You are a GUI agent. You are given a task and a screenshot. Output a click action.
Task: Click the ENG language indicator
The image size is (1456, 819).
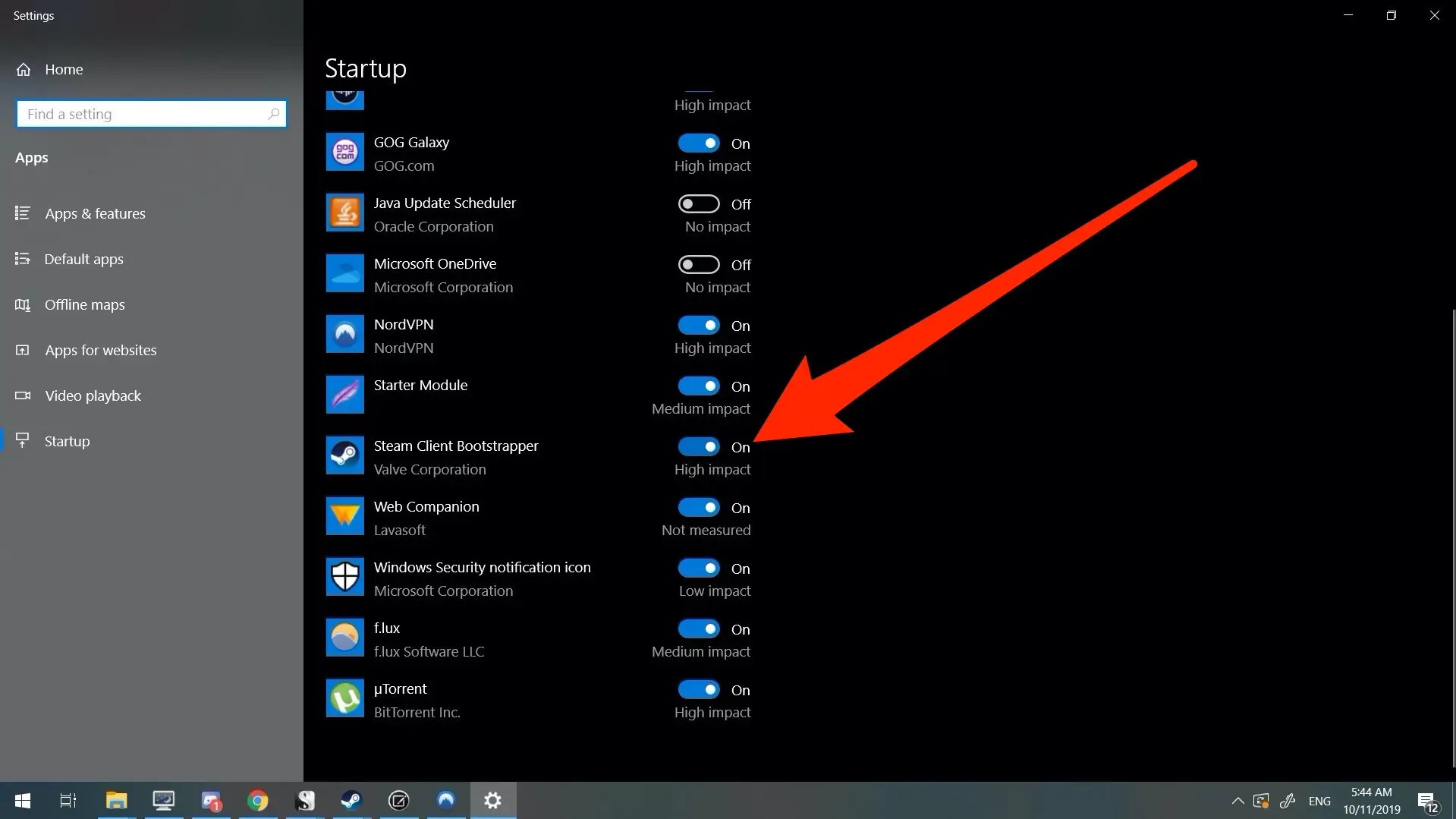[x=1319, y=801]
